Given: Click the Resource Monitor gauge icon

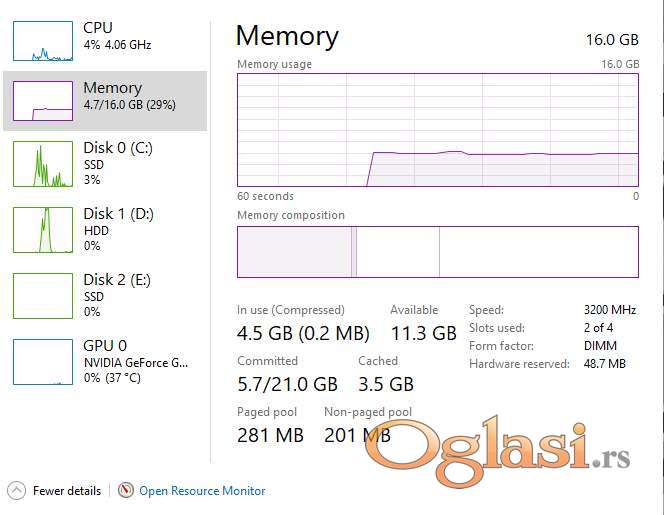Looking at the screenshot, I should pyautogui.click(x=126, y=491).
